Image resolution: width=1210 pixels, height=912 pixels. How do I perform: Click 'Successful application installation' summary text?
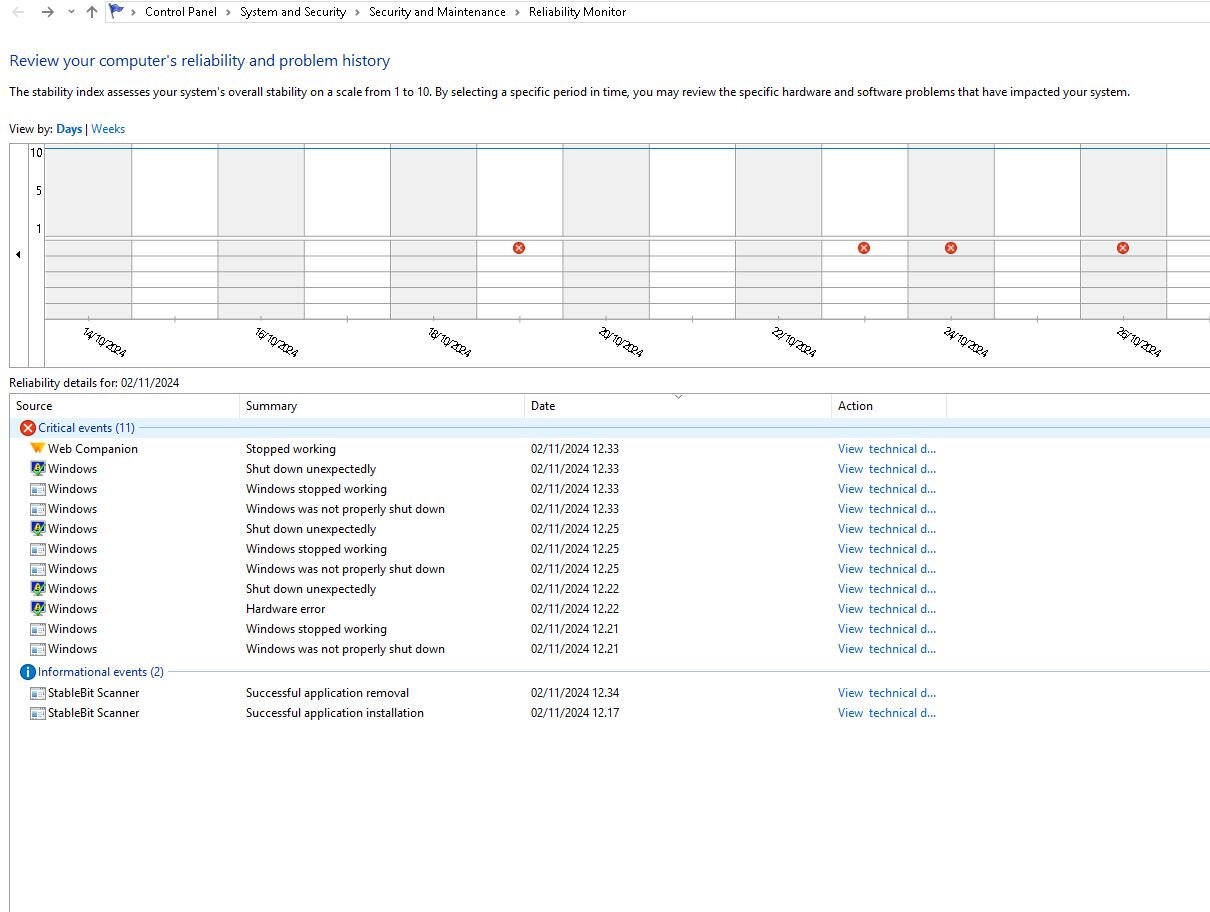[335, 713]
